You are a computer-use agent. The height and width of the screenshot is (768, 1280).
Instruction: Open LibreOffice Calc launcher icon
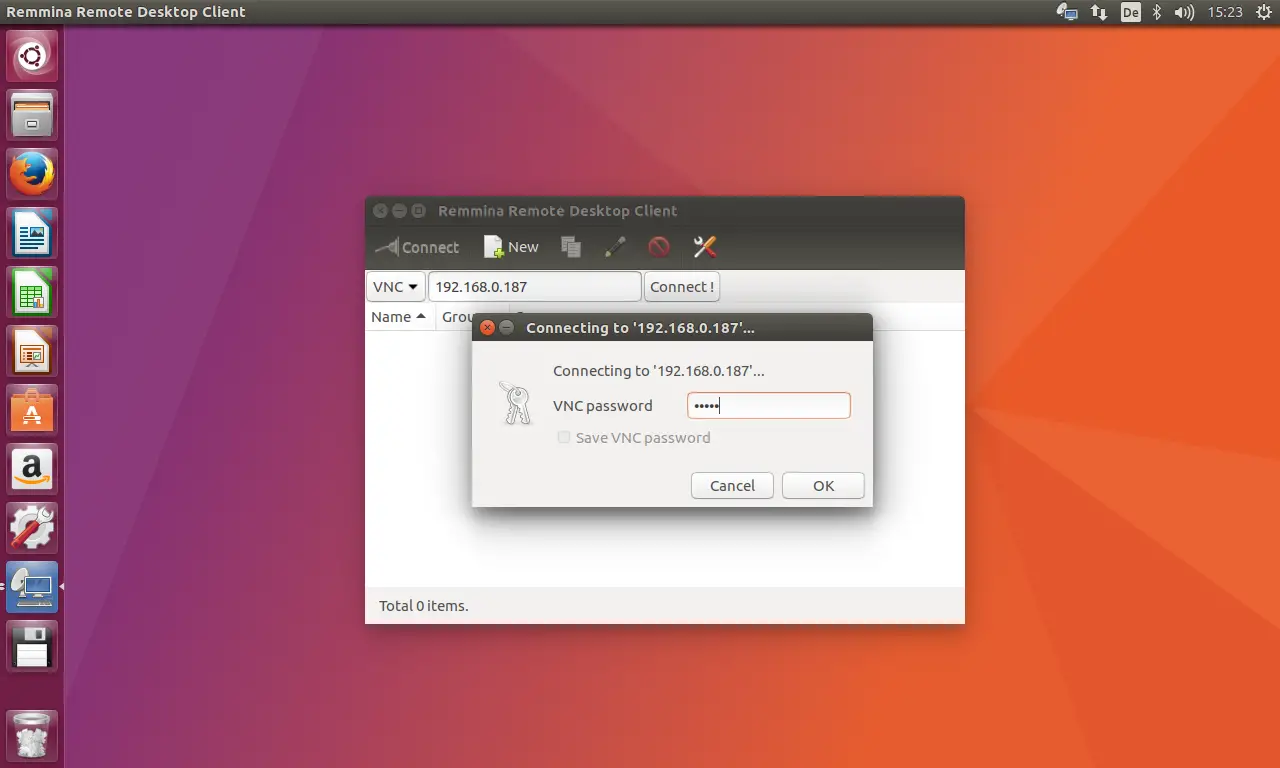pos(32,292)
